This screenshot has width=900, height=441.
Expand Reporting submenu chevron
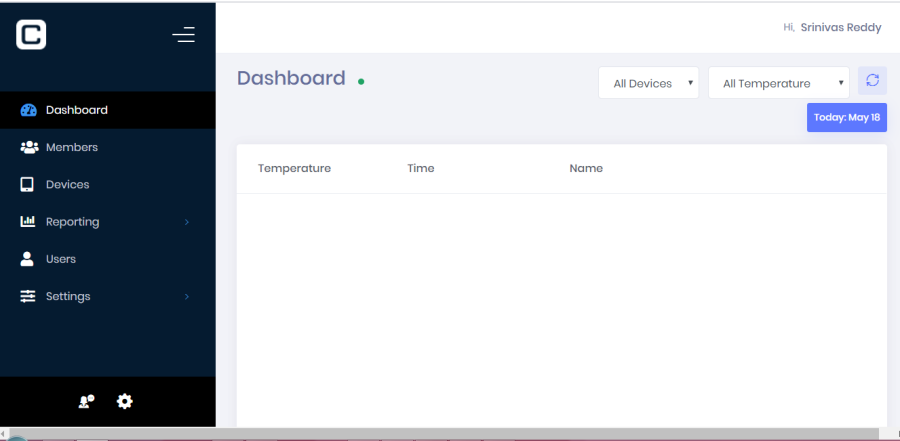[187, 222]
